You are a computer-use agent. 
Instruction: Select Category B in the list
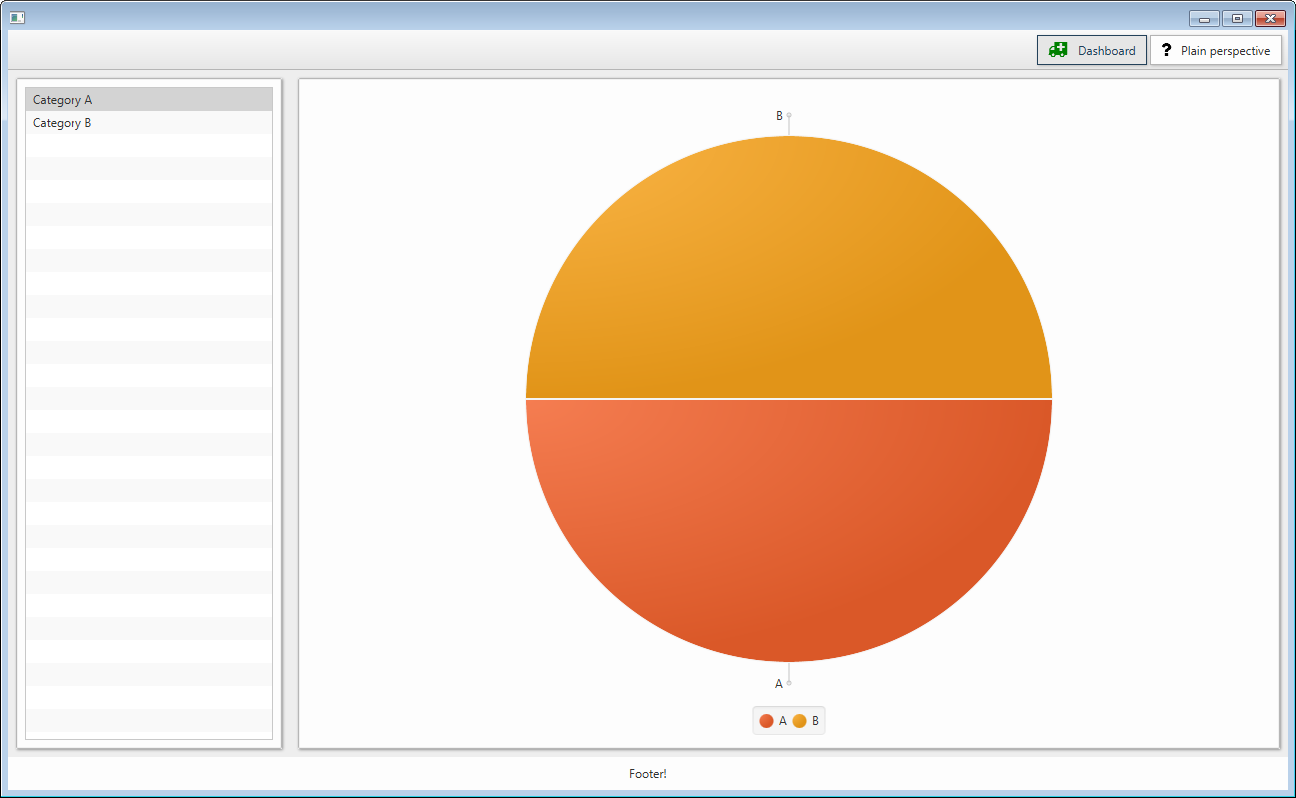[149, 123]
